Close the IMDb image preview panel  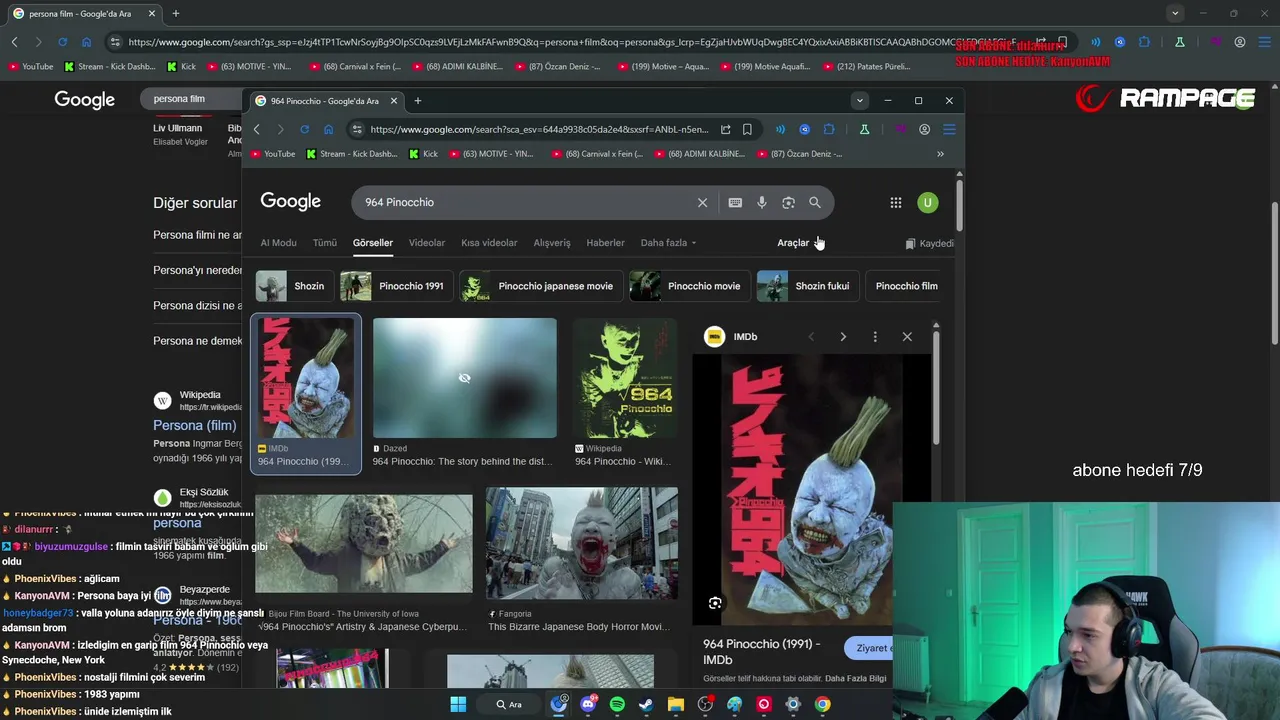[907, 337]
